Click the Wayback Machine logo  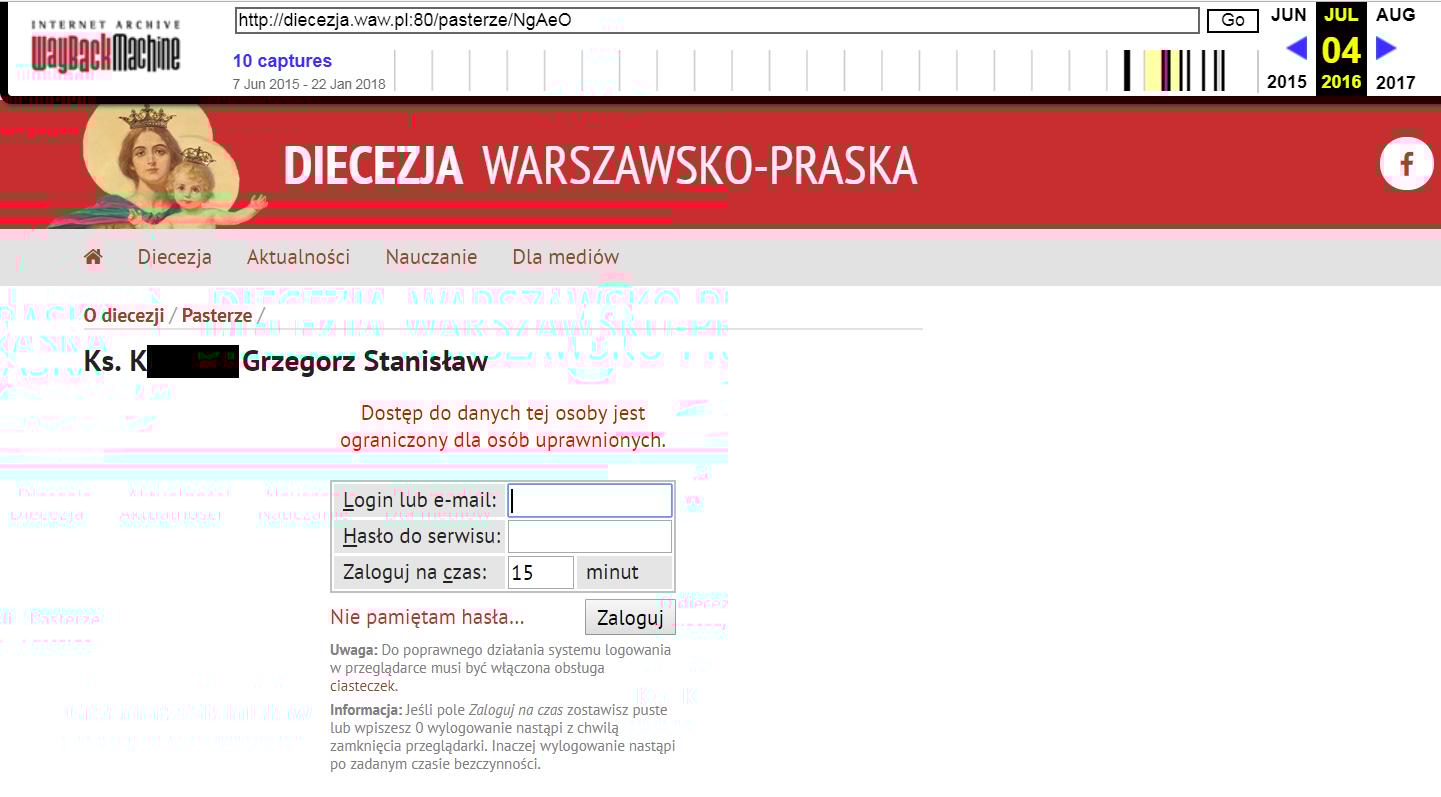(105, 47)
